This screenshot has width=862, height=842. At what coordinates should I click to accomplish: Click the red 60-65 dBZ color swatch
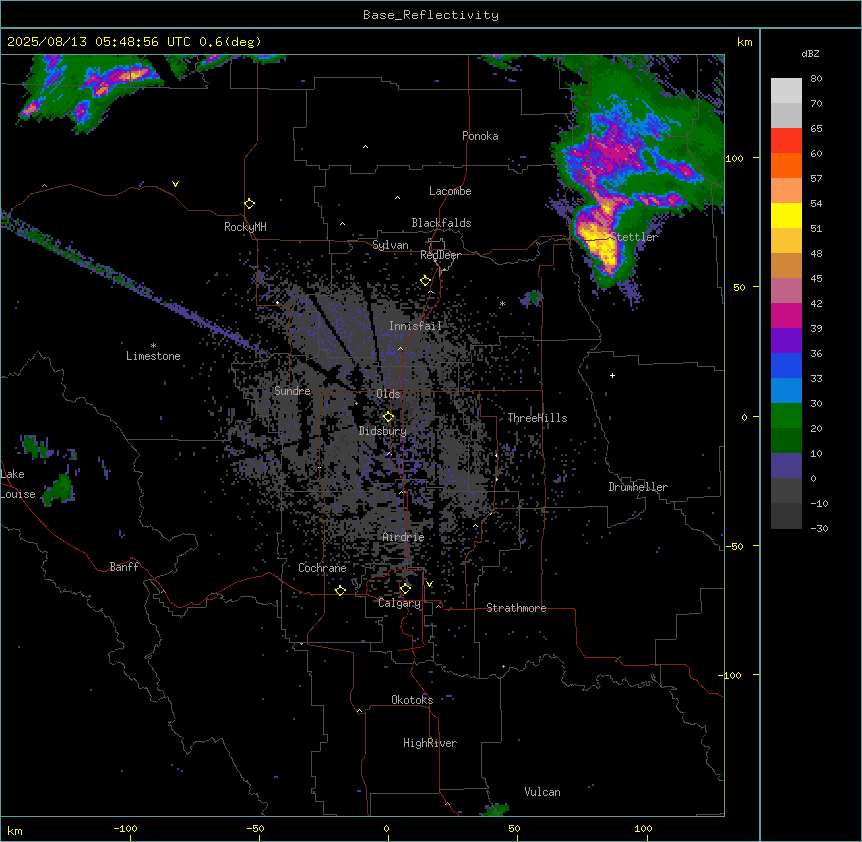coord(786,140)
